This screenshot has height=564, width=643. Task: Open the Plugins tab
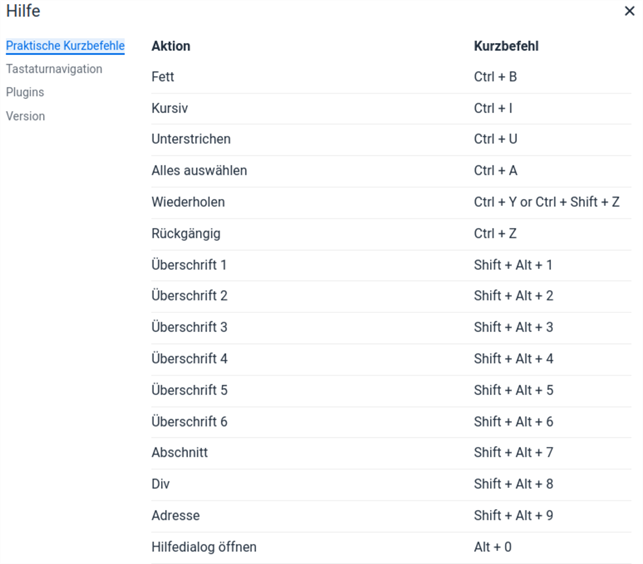click(x=25, y=92)
